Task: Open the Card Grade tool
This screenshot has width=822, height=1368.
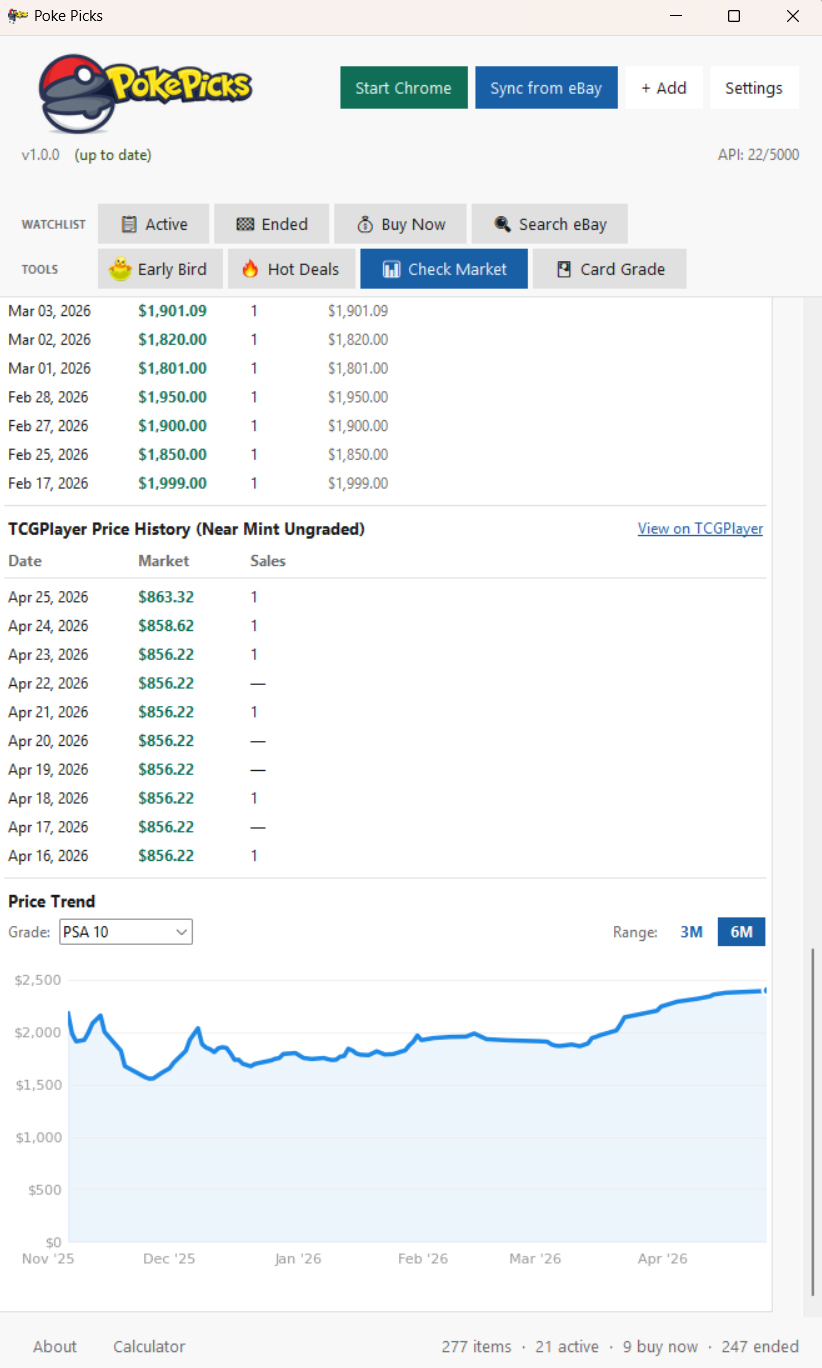Action: (610, 269)
